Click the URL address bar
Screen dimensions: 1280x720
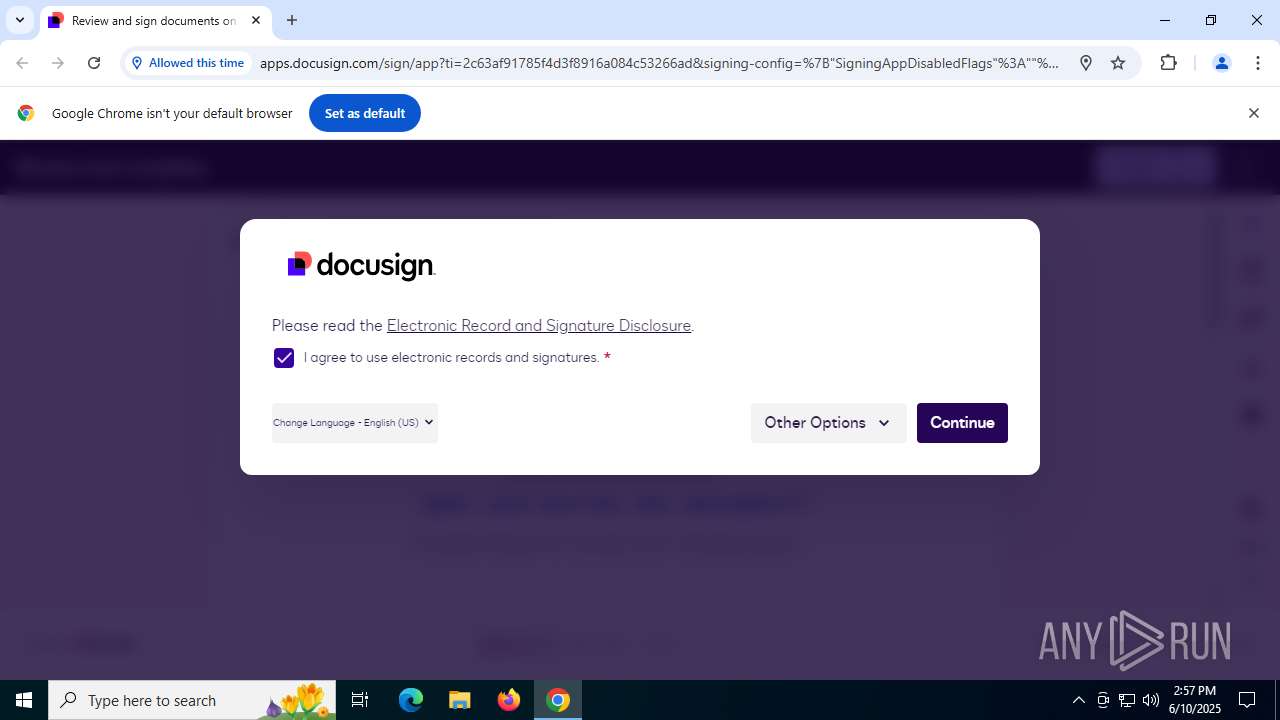pos(659,63)
